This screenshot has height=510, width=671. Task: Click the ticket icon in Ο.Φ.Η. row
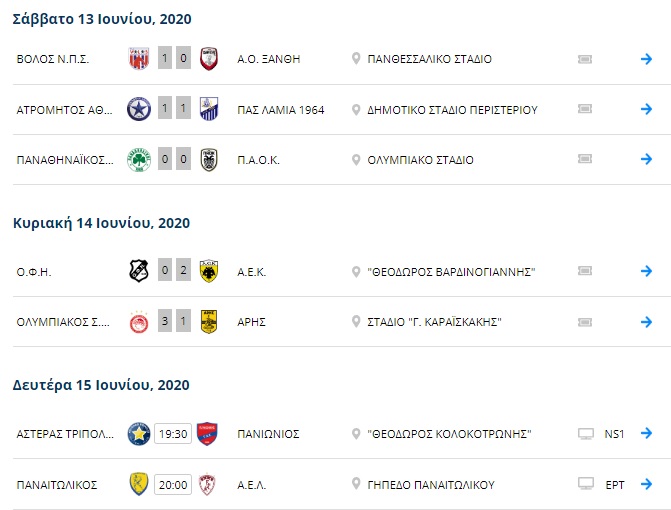tap(585, 270)
